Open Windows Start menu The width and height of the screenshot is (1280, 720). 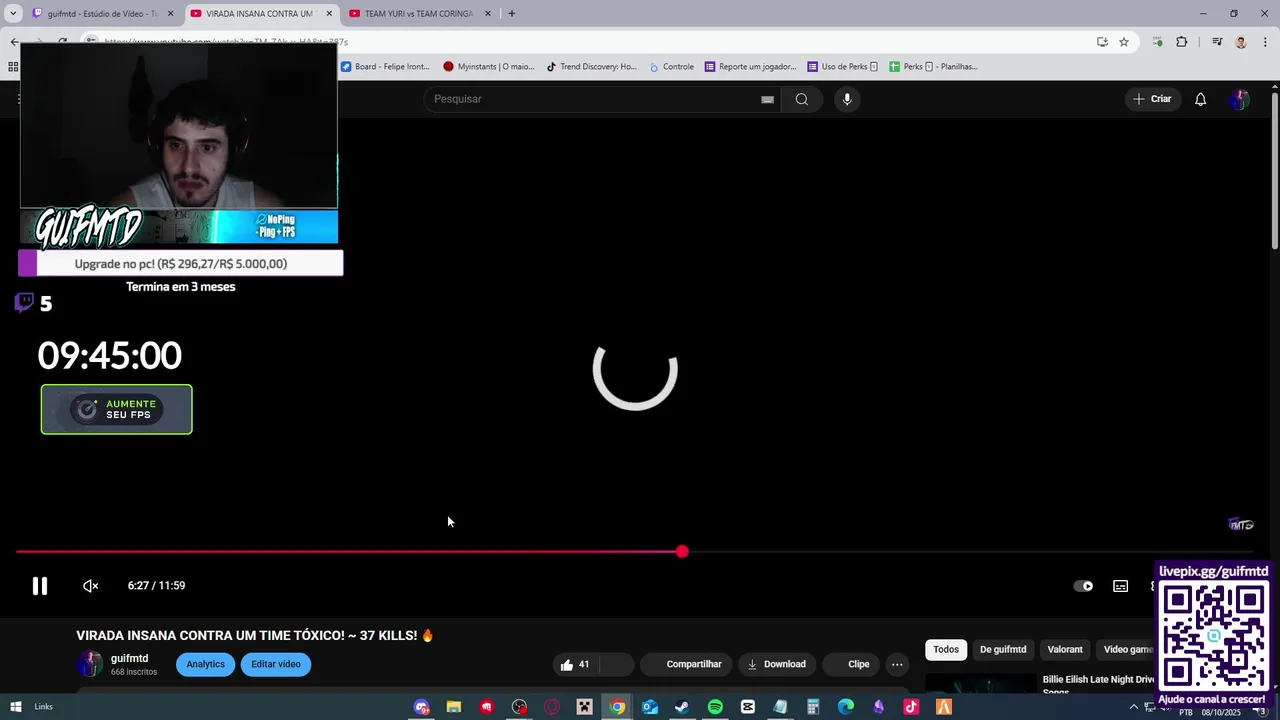coord(15,707)
